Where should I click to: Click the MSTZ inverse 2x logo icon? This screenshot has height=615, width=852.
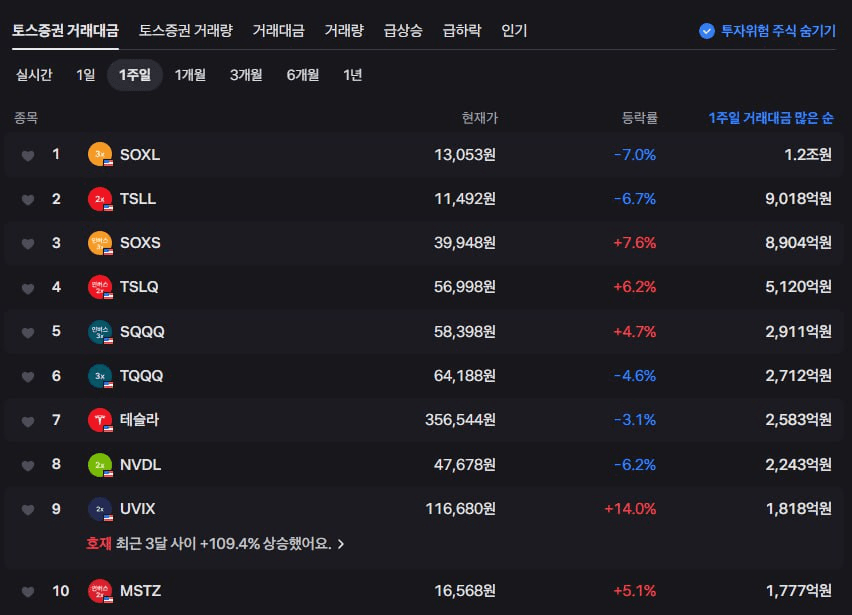[x=100, y=591]
